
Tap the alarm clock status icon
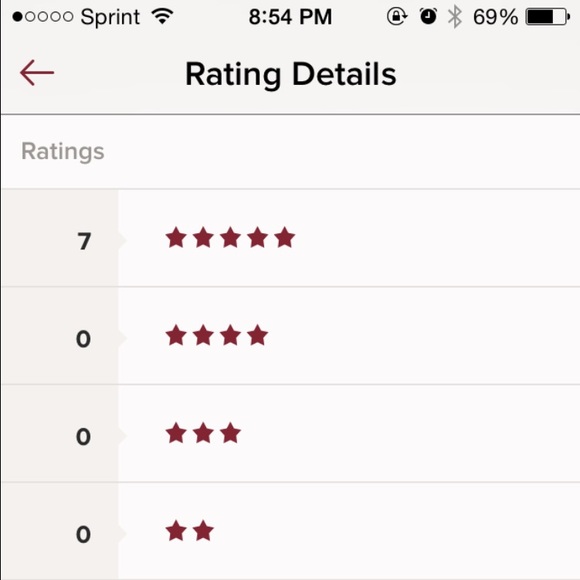[x=428, y=17]
